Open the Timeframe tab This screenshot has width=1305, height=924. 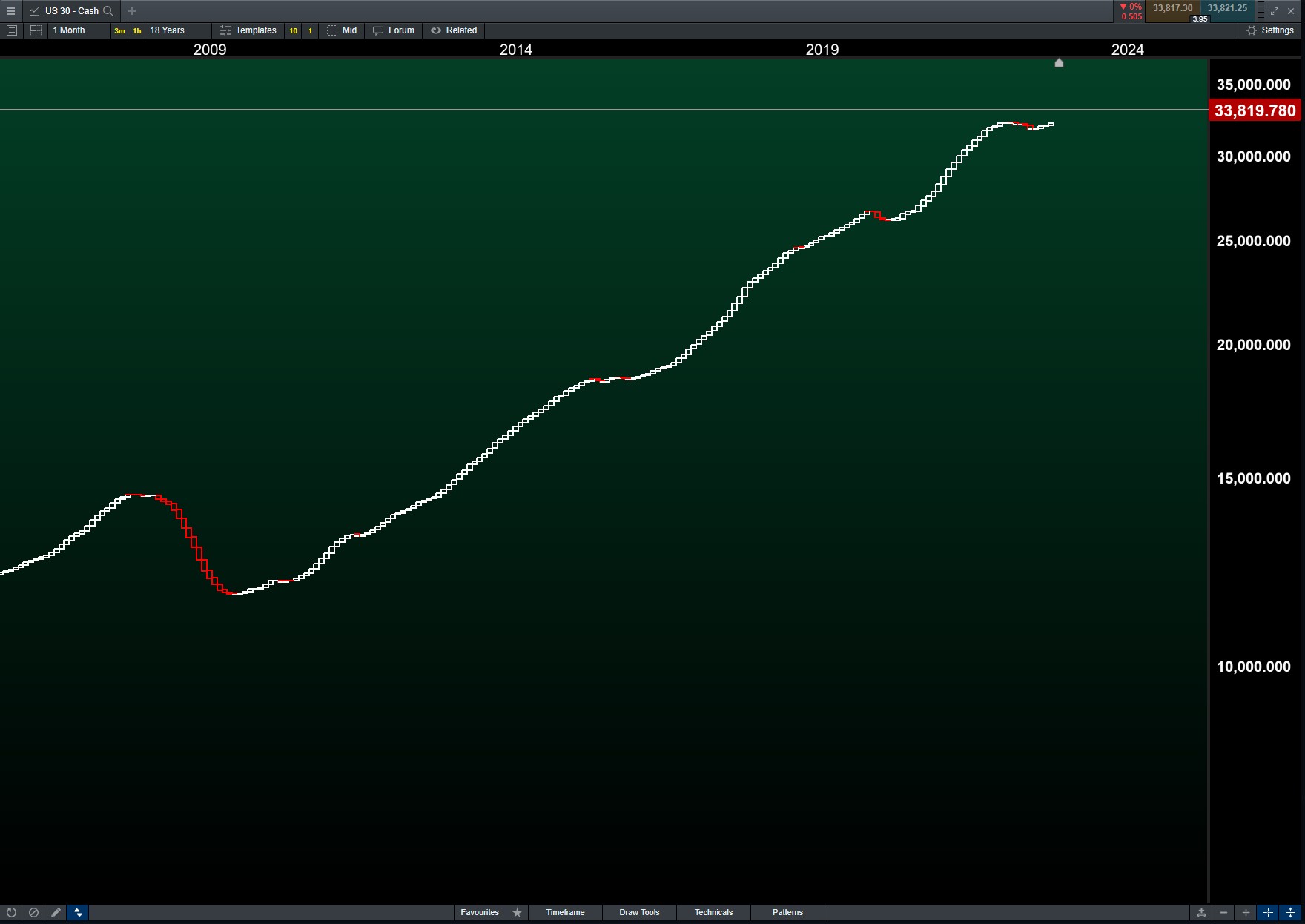click(x=565, y=913)
